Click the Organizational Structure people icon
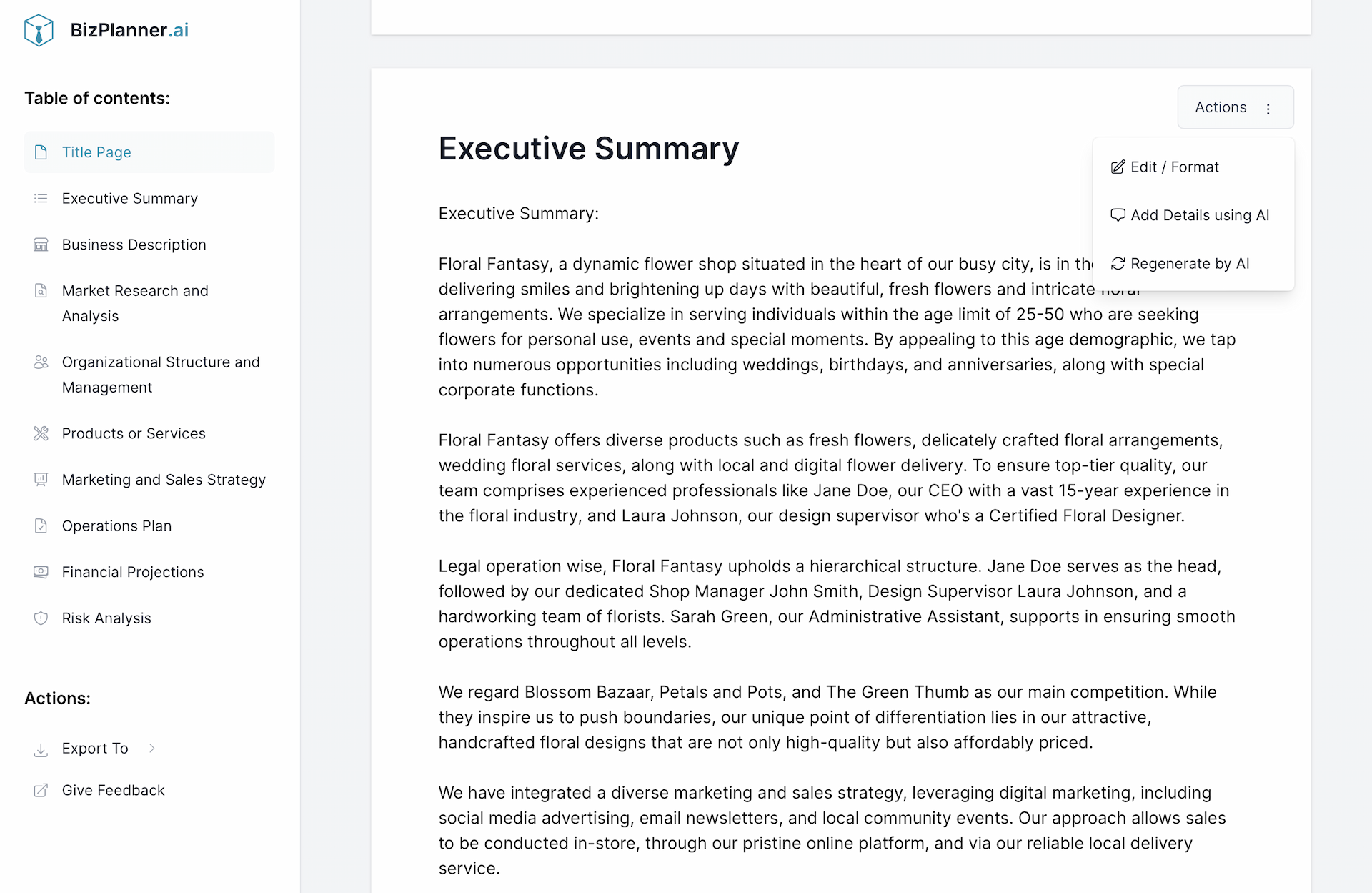1372x893 pixels. tap(41, 362)
